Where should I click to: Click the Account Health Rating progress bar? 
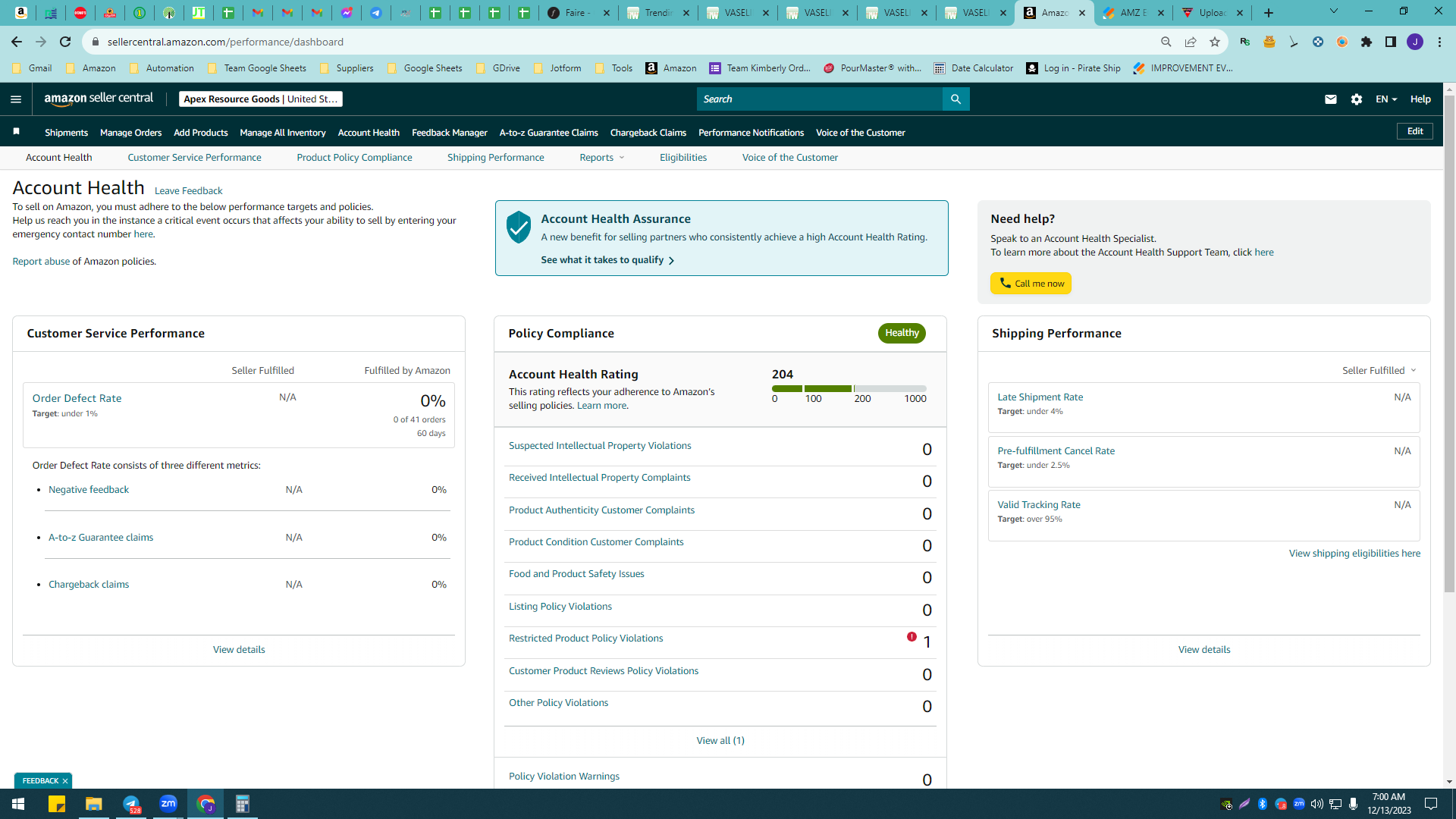tap(849, 388)
